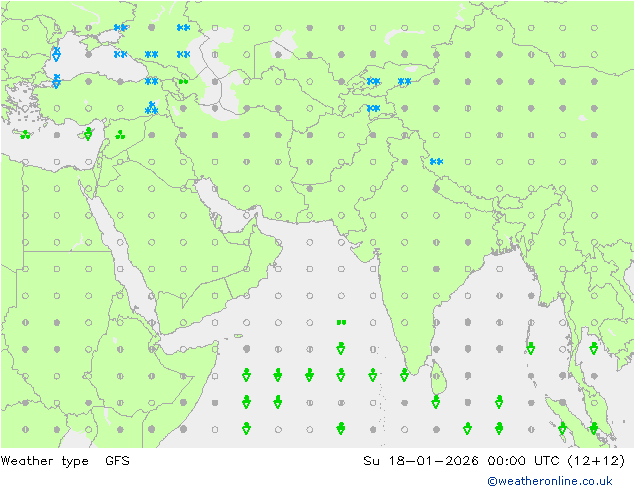
Task: Open the weatheronline.co.uk copyright link
Action: click(550, 481)
